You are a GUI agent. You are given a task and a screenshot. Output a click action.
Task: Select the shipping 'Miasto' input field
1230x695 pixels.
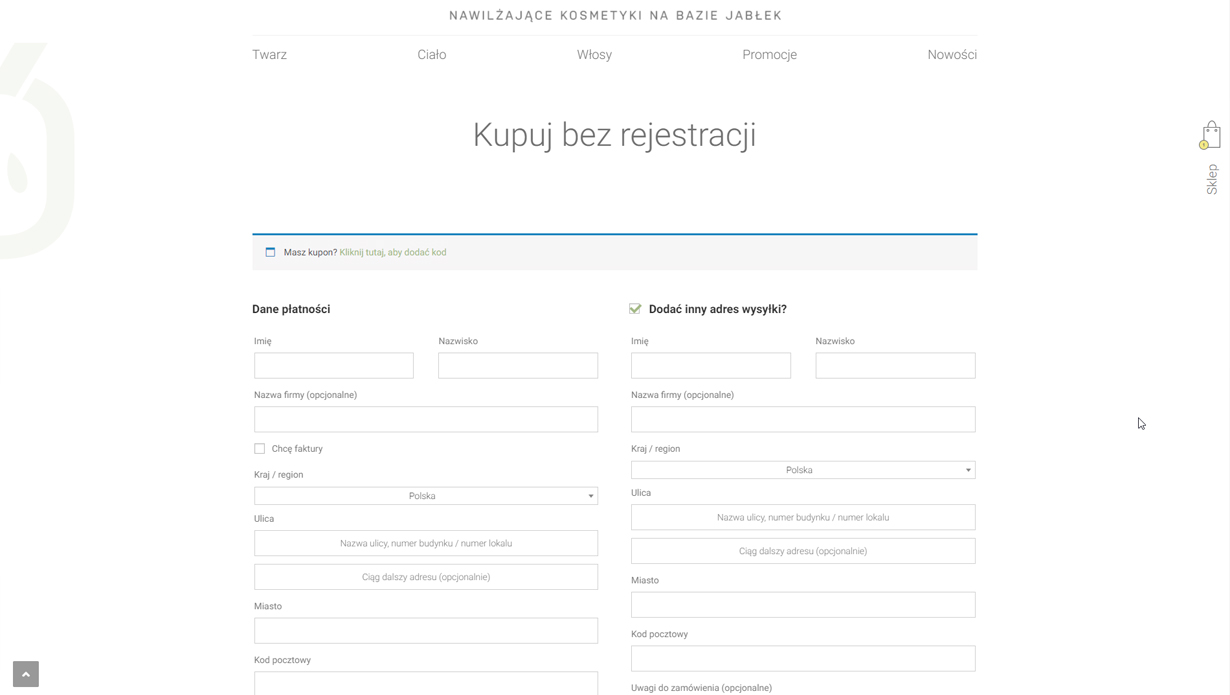[x=802, y=605]
